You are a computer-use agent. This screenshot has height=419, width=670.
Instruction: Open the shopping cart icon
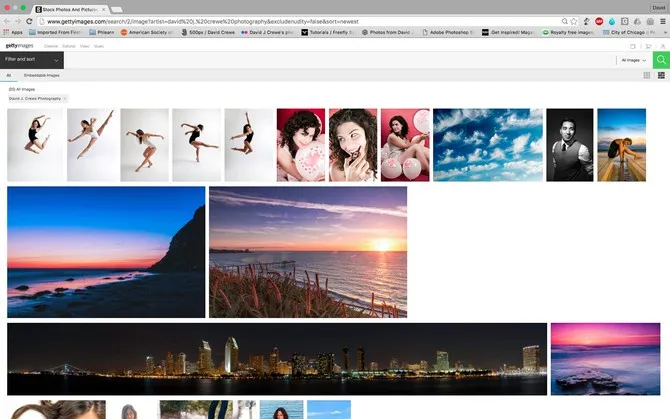tap(648, 46)
